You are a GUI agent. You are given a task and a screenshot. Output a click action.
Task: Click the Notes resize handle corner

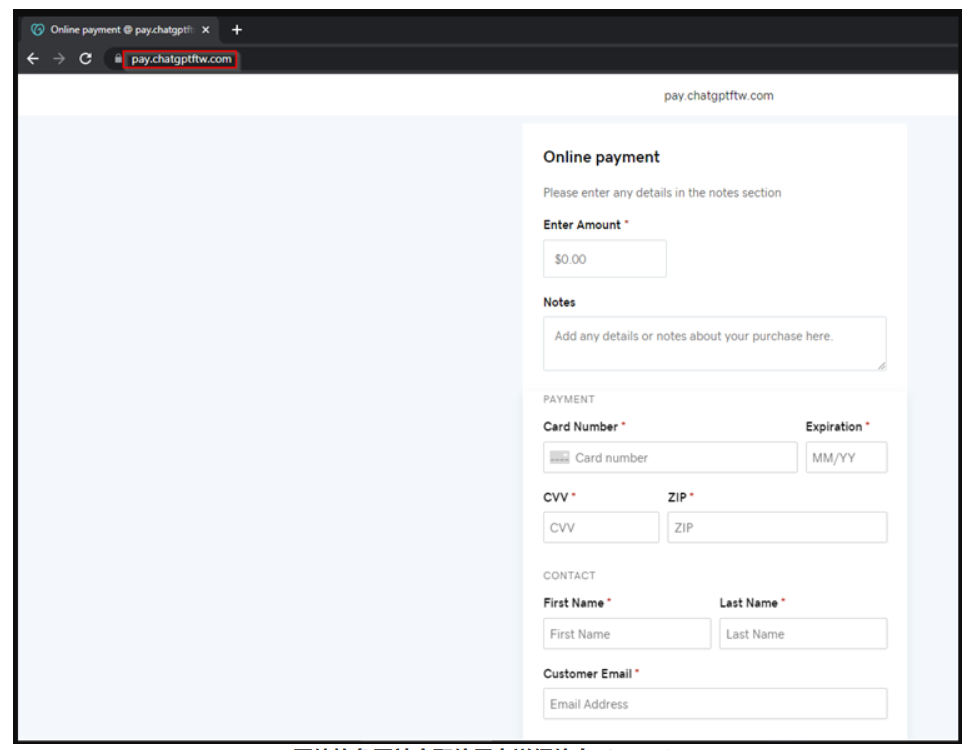(882, 366)
